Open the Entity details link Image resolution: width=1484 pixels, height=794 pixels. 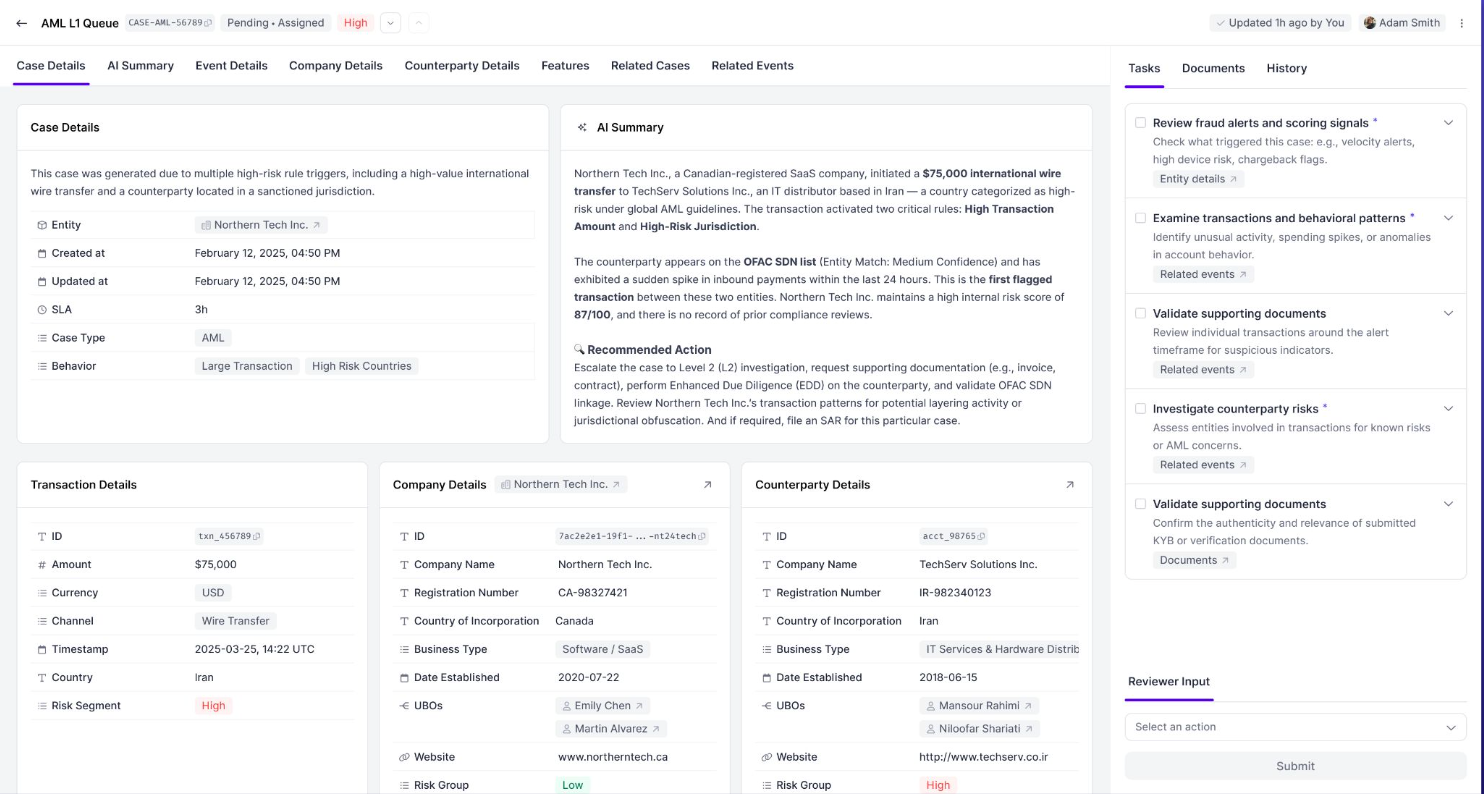coord(1198,179)
